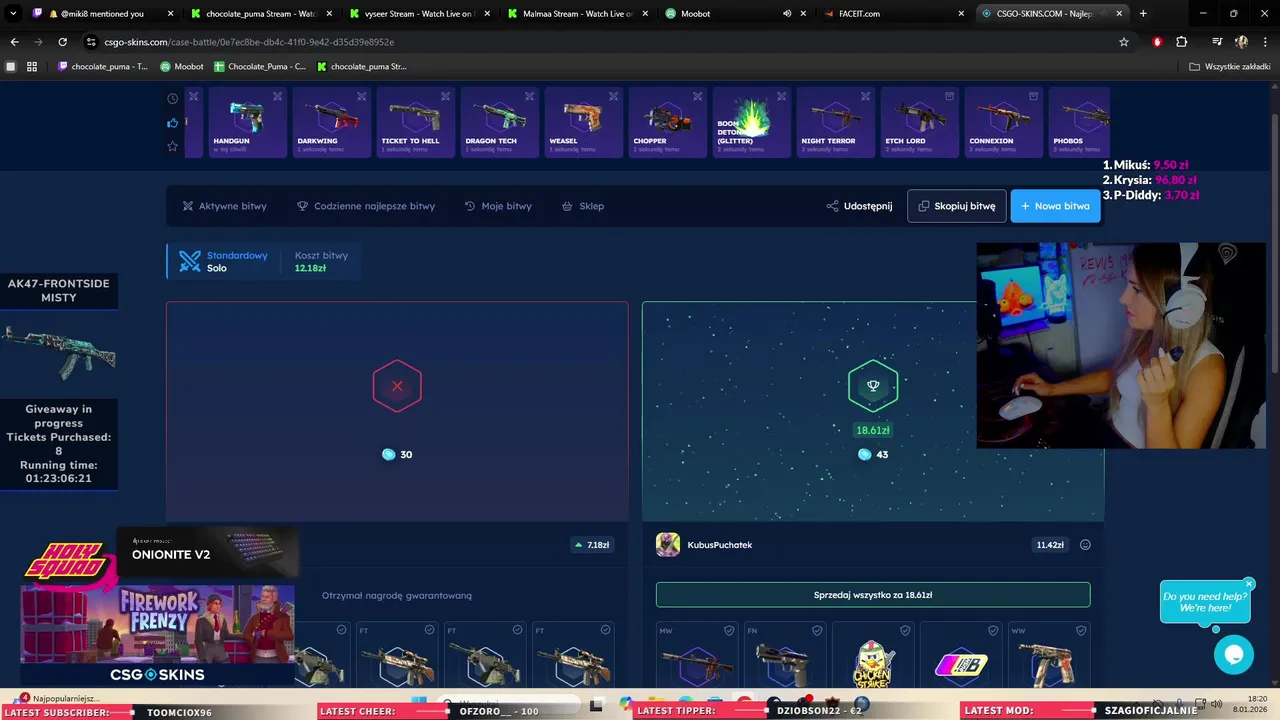Screen dimensions: 1280x720
Task: Click the 7.18zł balance badge
Action: [x=592, y=545]
